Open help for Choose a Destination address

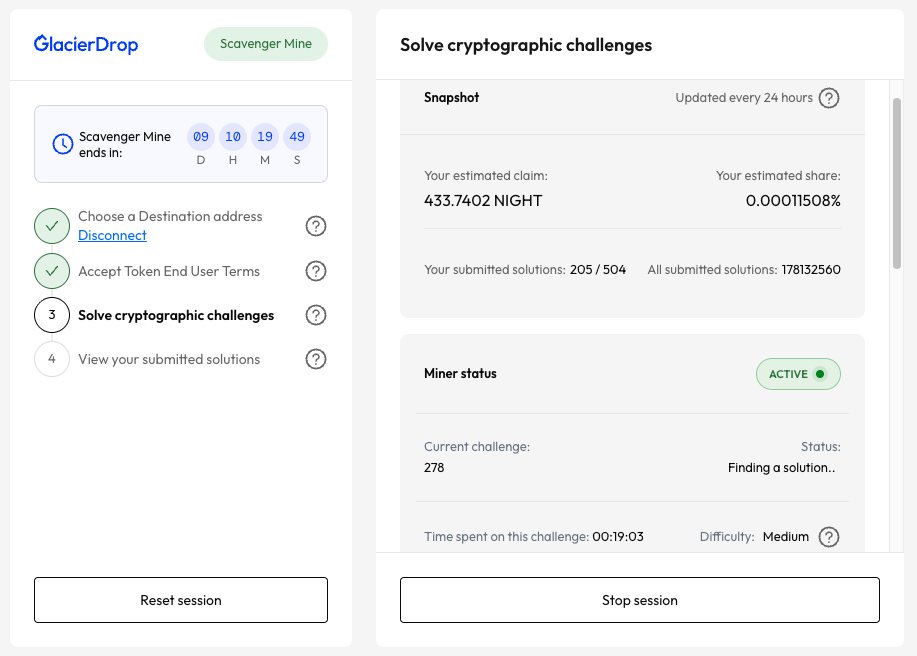pos(316,226)
